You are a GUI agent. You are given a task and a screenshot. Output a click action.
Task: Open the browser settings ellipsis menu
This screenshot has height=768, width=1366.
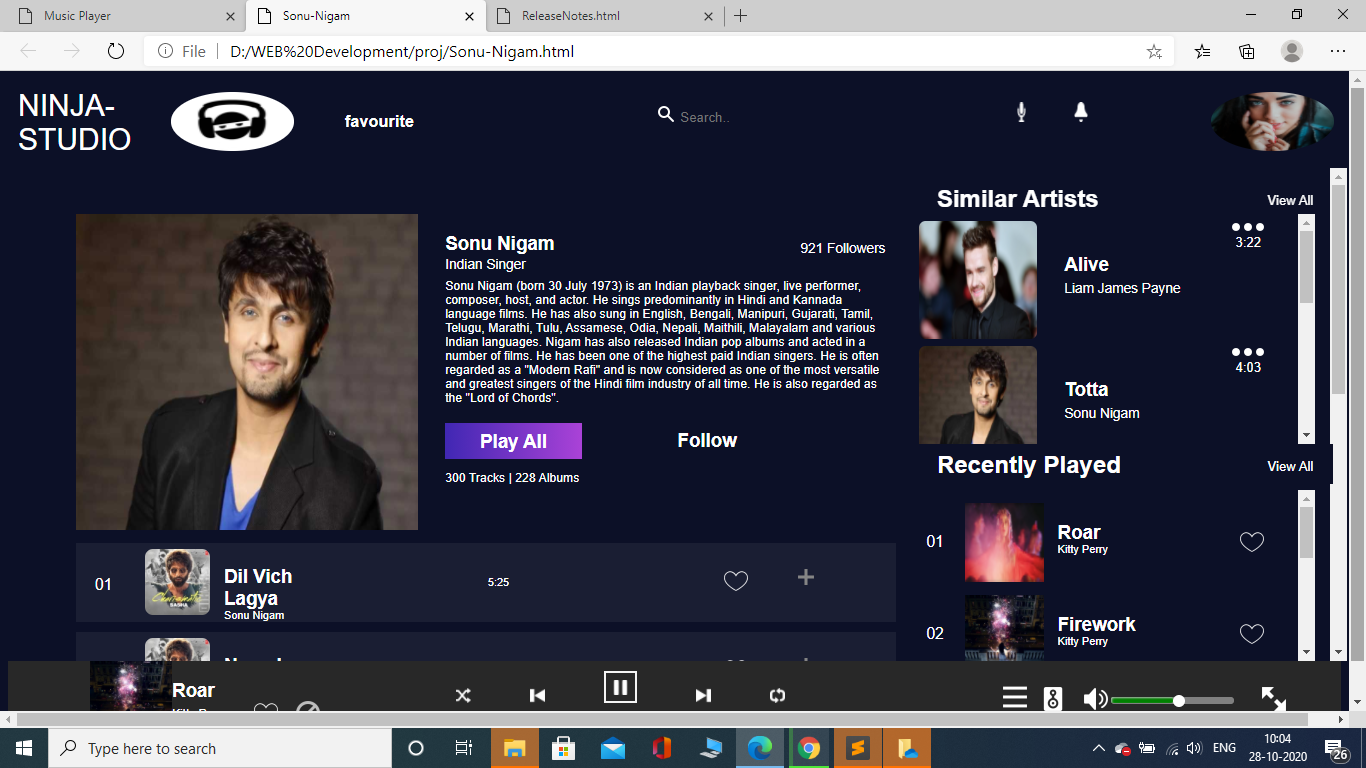[x=1337, y=51]
